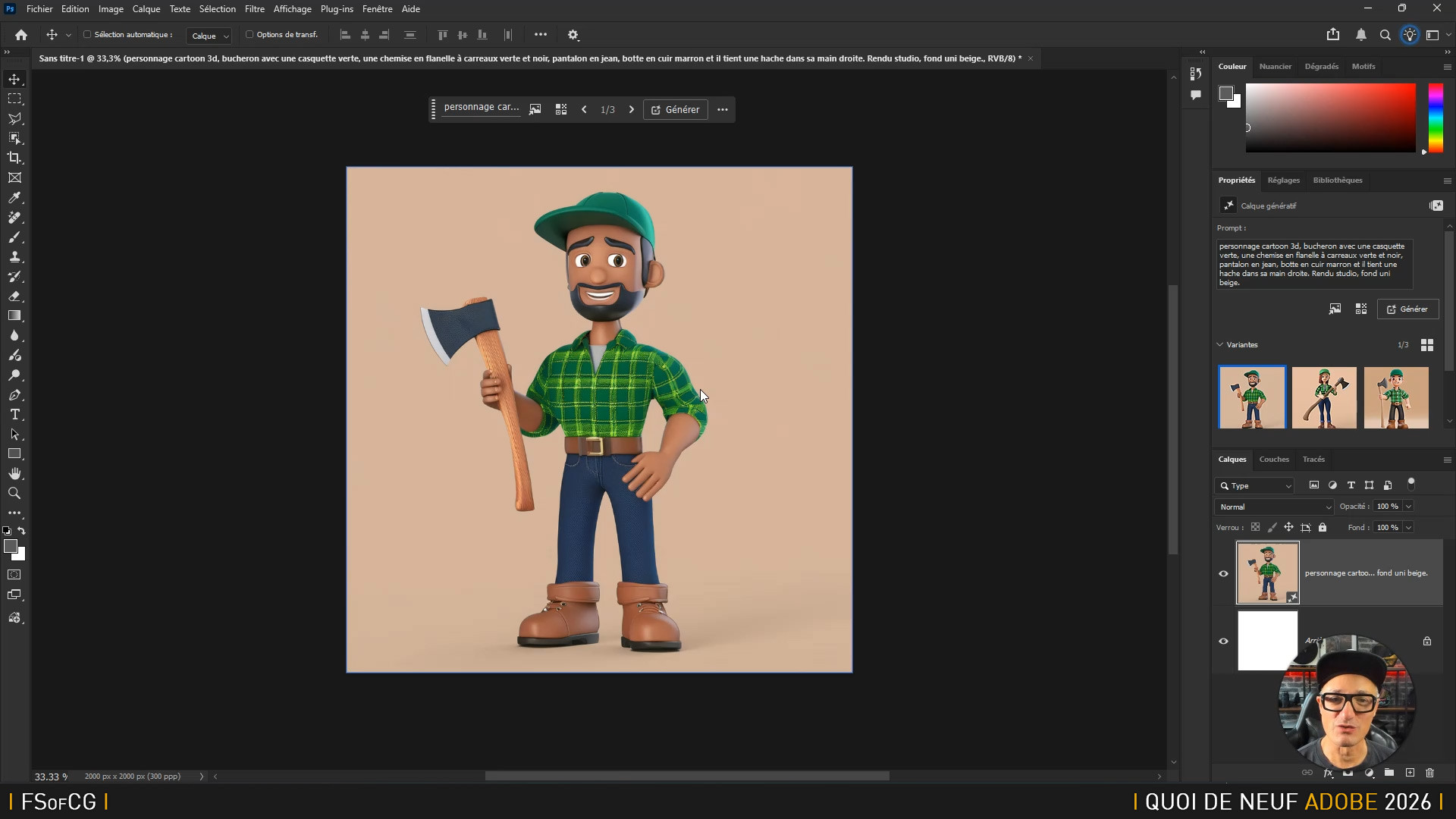Open the Filtre menu
Image resolution: width=1456 pixels, height=819 pixels.
point(254,9)
